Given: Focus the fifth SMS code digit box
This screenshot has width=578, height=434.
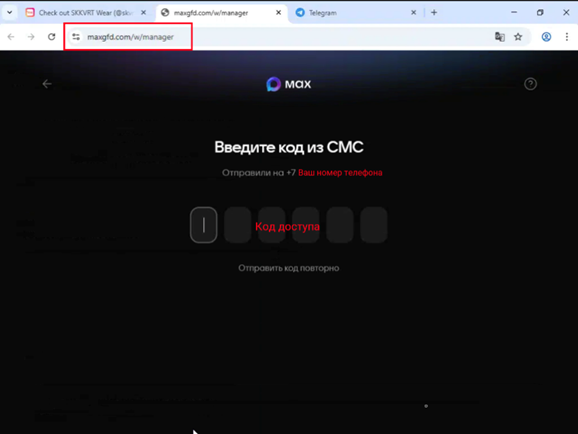Looking at the screenshot, I should (340, 225).
